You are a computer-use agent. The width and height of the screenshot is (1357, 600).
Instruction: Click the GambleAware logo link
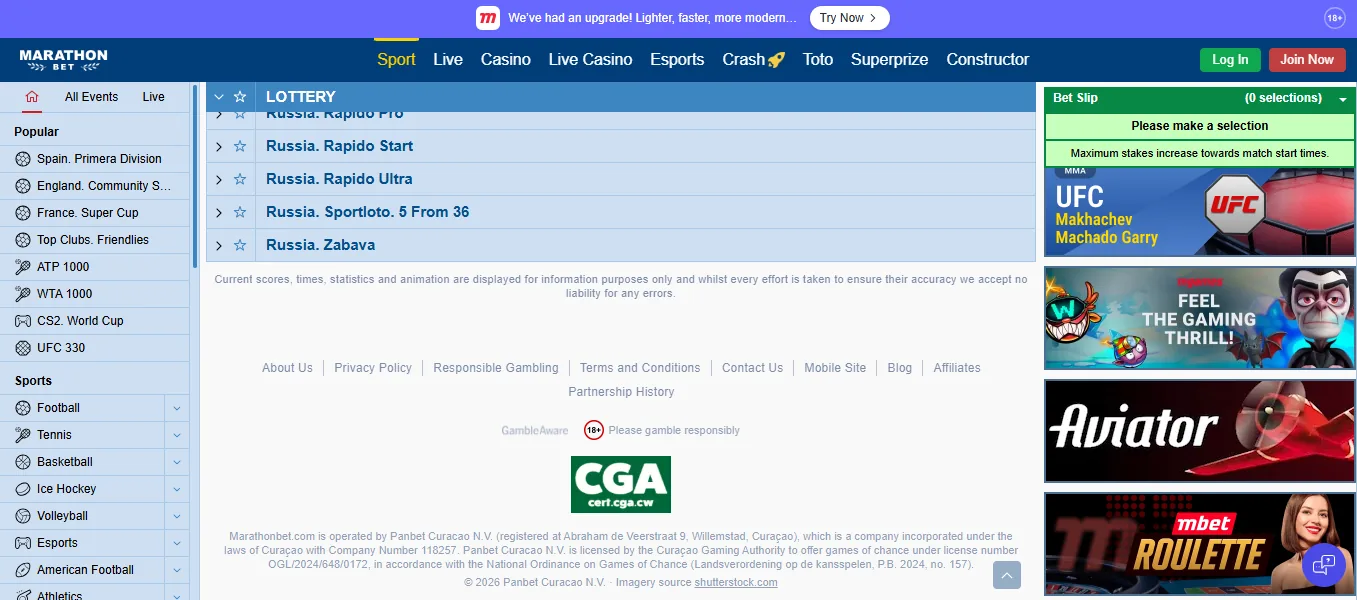click(x=535, y=431)
